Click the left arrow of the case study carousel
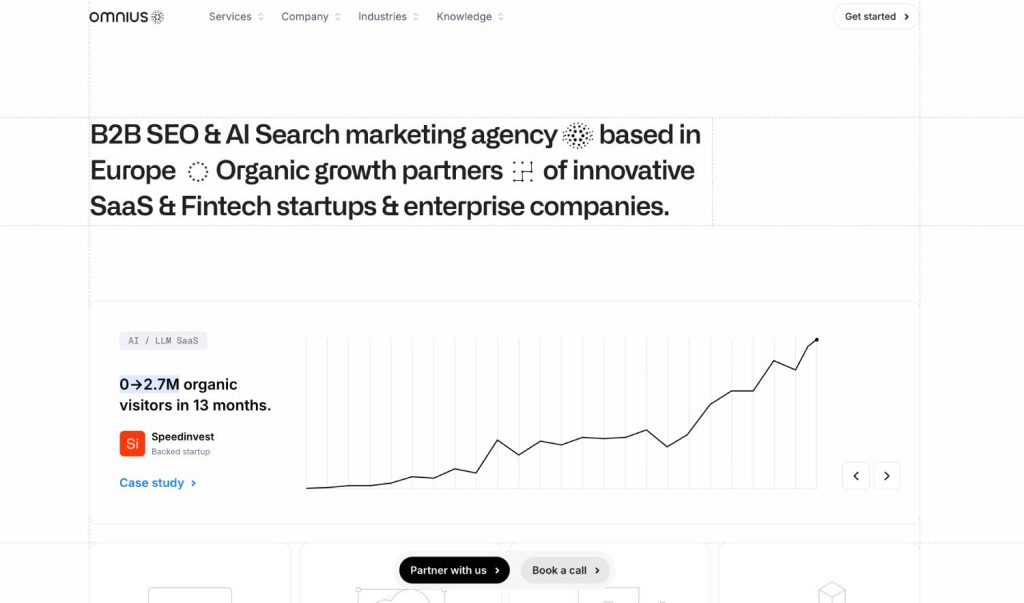1024x603 pixels. [855, 475]
